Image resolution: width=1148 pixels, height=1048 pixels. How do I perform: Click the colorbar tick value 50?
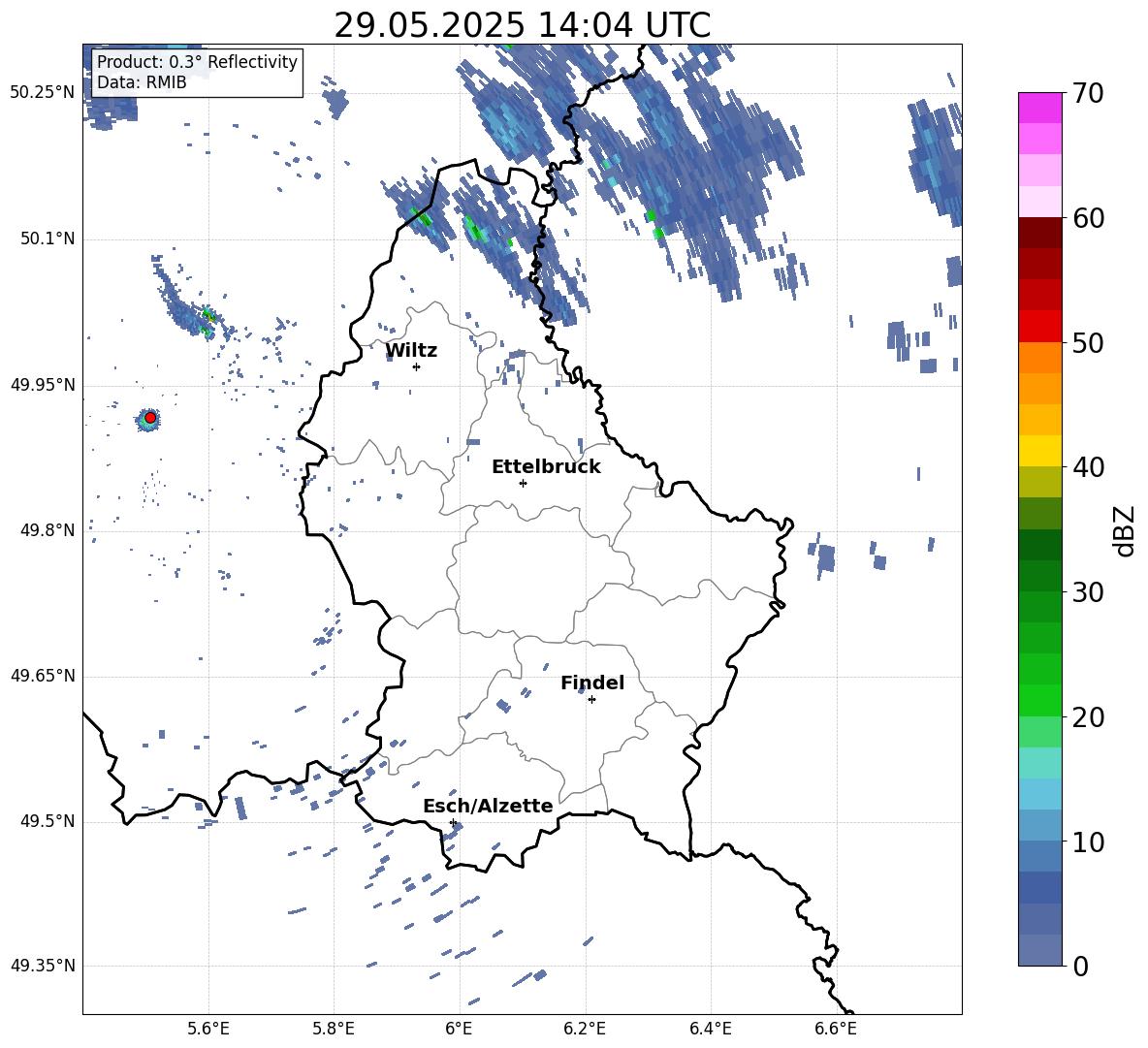[x=1088, y=343]
